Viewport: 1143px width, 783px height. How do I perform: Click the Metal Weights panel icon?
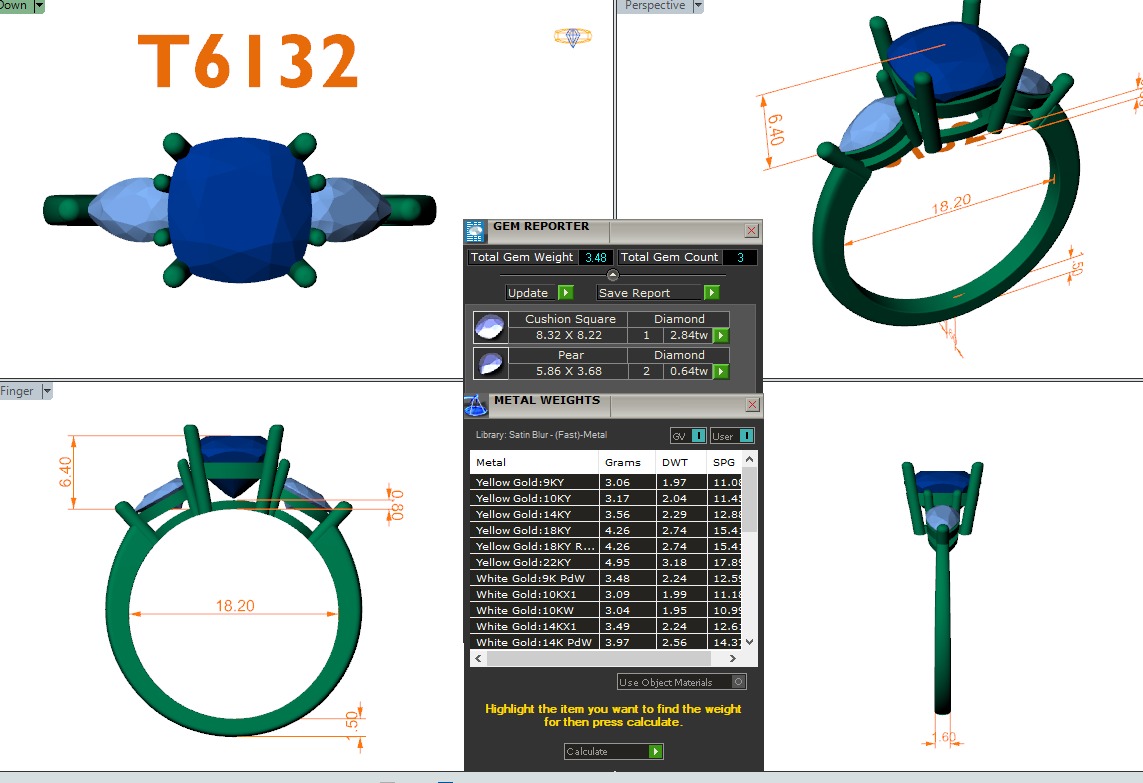[475, 405]
